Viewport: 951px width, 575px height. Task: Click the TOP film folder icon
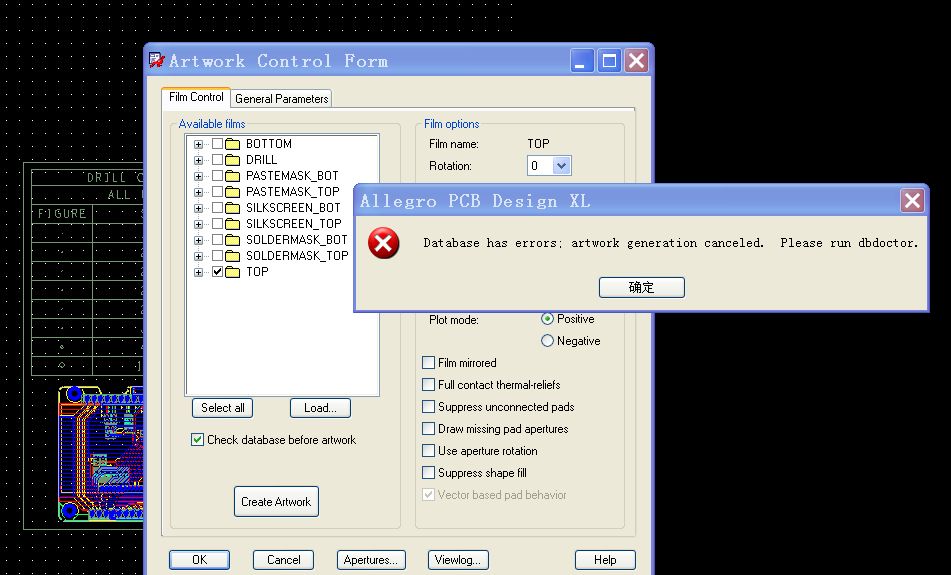(233, 272)
